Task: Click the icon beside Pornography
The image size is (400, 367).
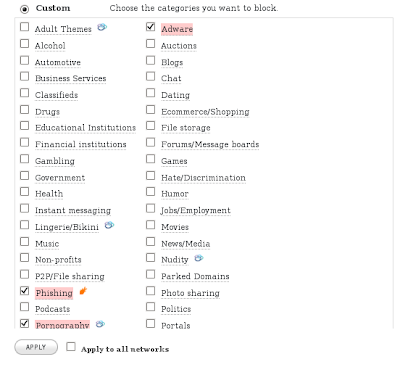Action: point(100,324)
